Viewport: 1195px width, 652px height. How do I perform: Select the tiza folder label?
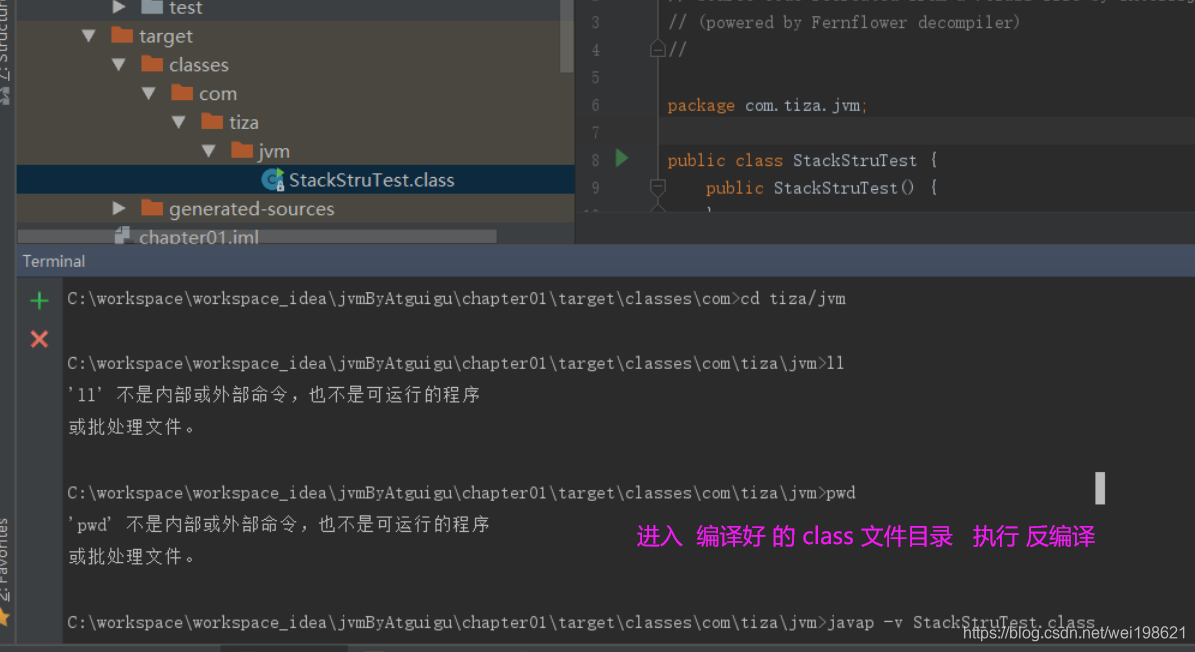244,122
